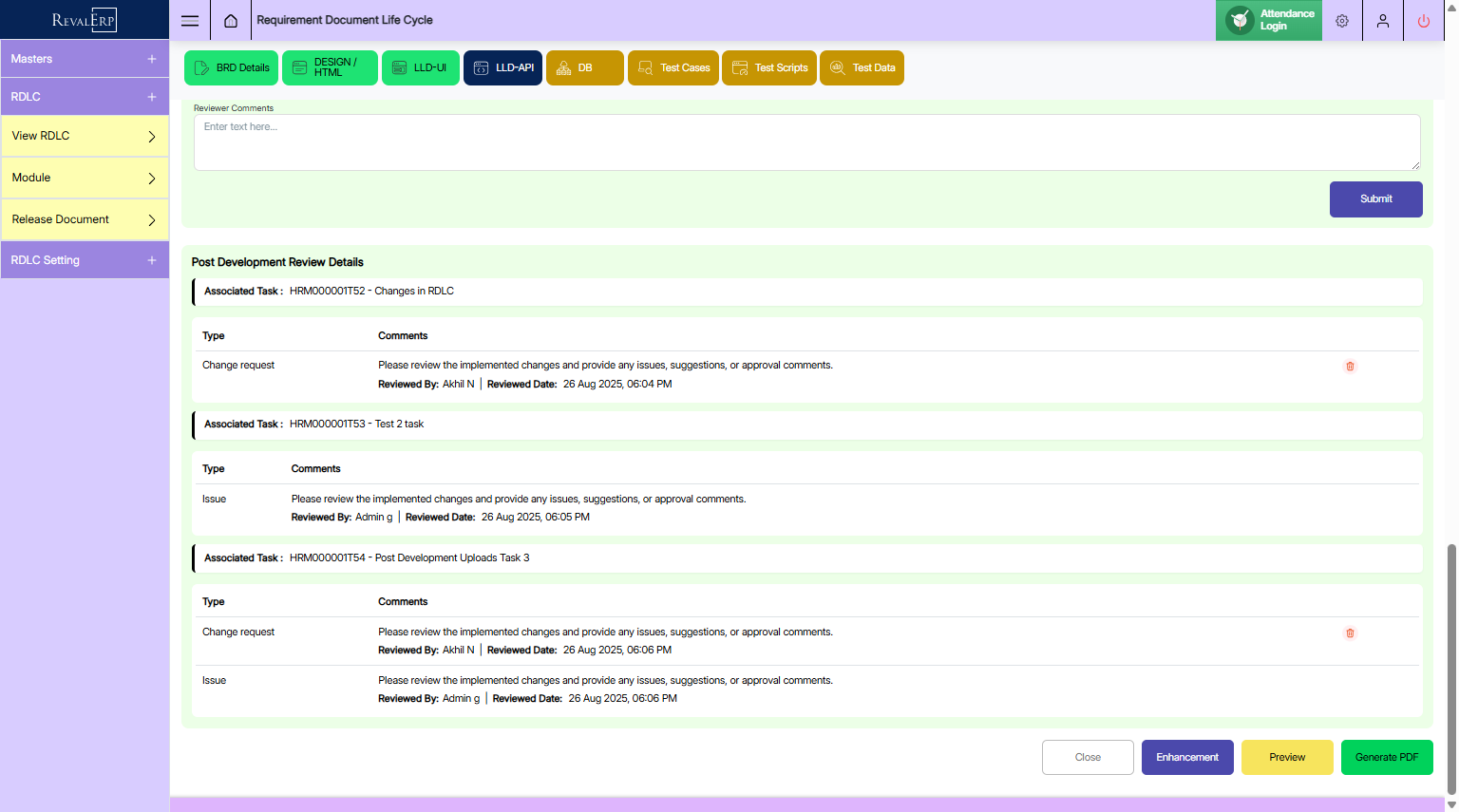Delete the HRM000001T52 change request comment
Viewport: 1459px width, 812px height.
point(1350,367)
